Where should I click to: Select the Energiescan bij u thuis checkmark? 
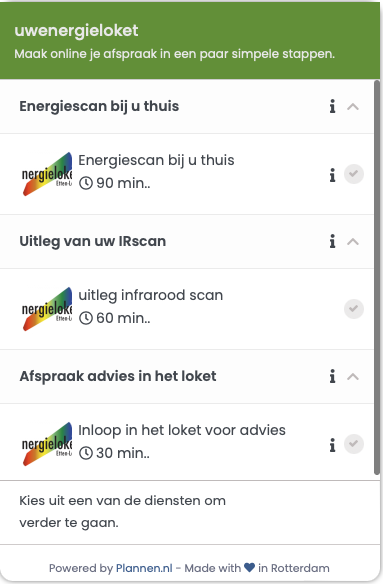tap(354, 174)
